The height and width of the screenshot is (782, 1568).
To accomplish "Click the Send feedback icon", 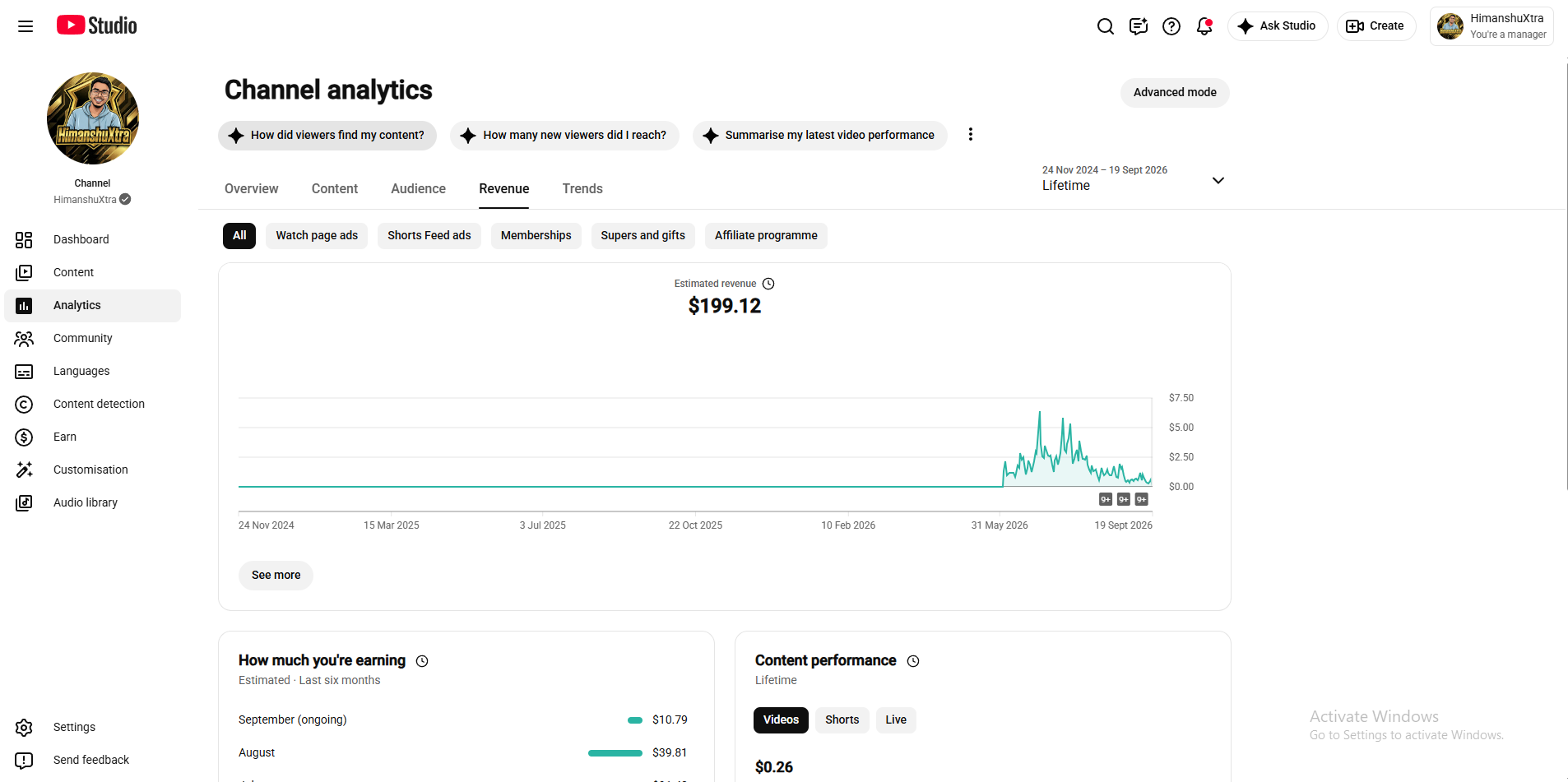I will 24,761.
